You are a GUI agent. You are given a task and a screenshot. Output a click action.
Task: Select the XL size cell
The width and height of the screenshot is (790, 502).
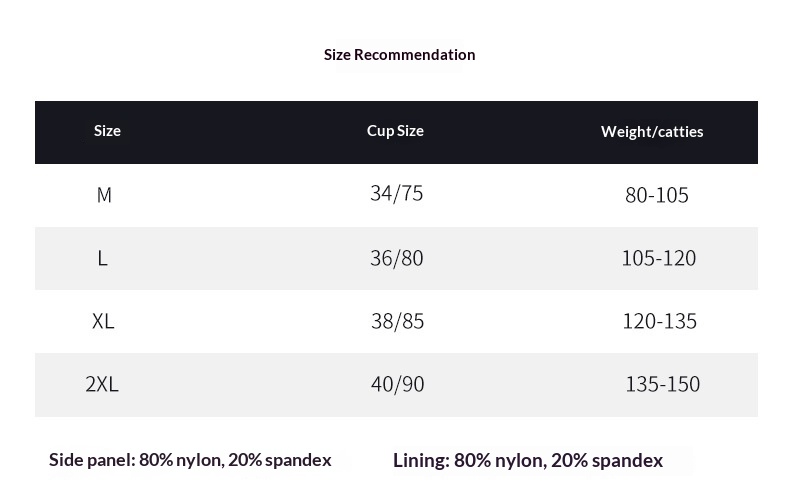pyautogui.click(x=103, y=321)
